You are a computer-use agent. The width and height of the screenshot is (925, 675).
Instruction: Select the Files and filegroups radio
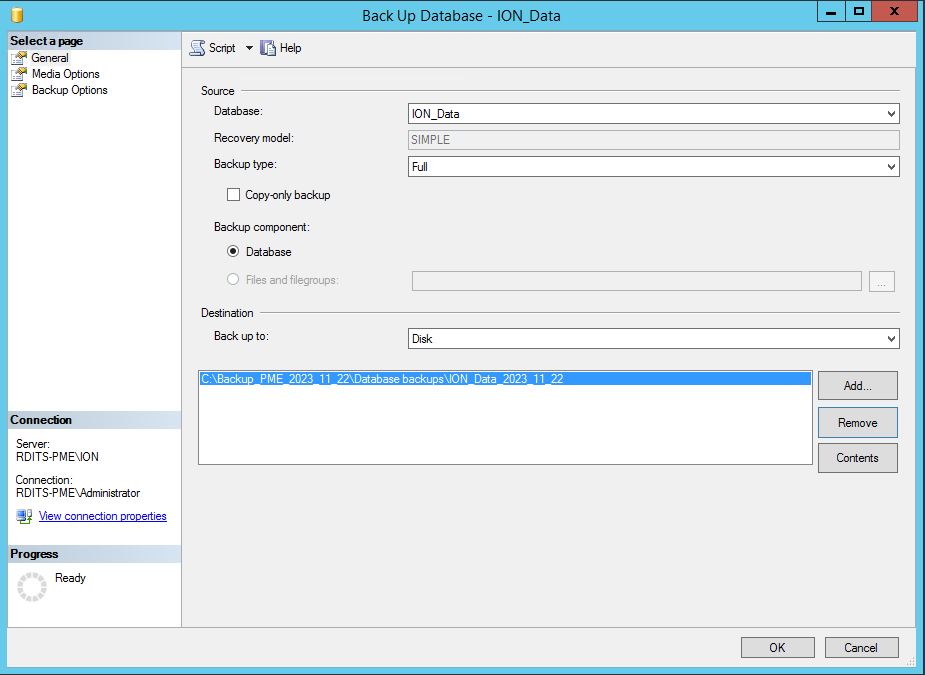(233, 280)
